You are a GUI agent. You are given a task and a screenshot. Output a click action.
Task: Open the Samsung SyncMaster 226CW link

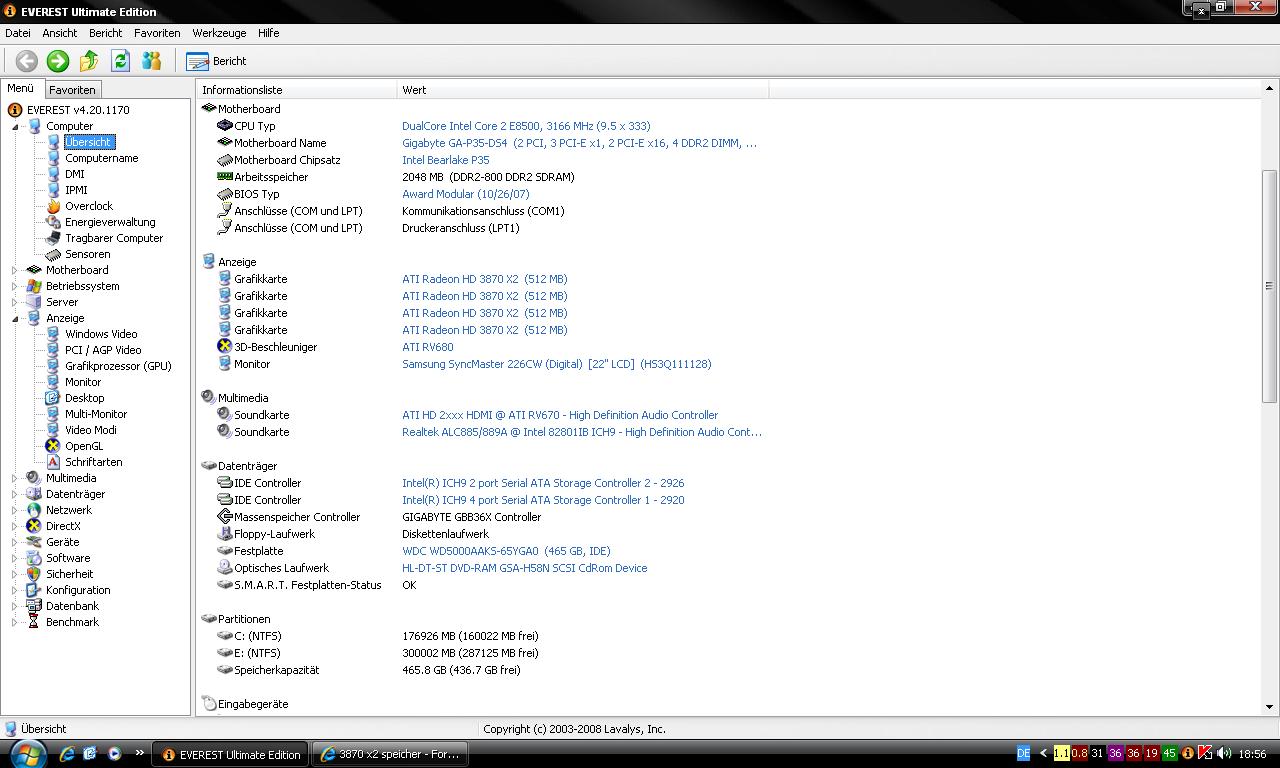pyautogui.click(x=557, y=364)
